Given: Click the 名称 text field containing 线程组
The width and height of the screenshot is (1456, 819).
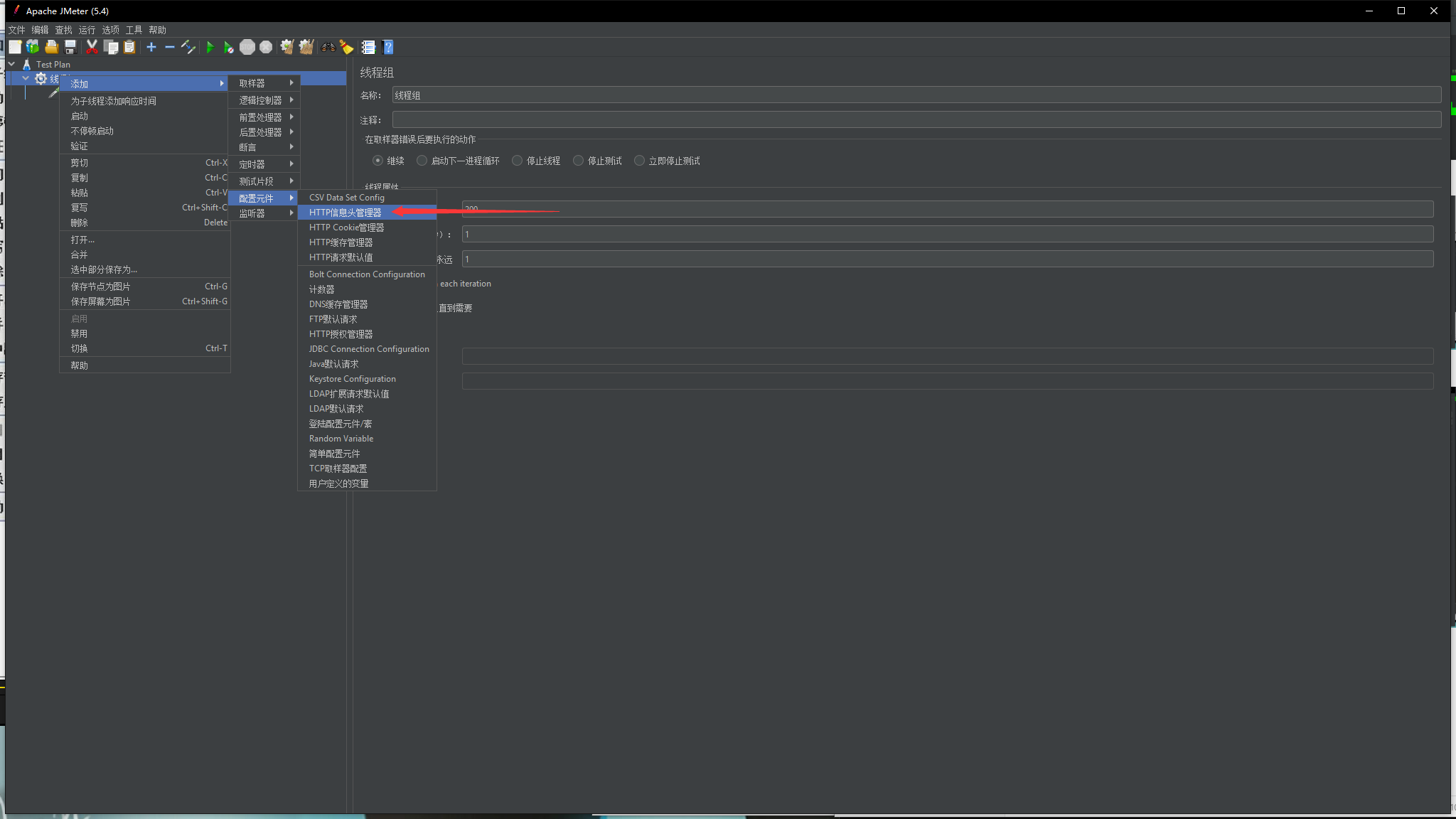Looking at the screenshot, I should click(916, 95).
